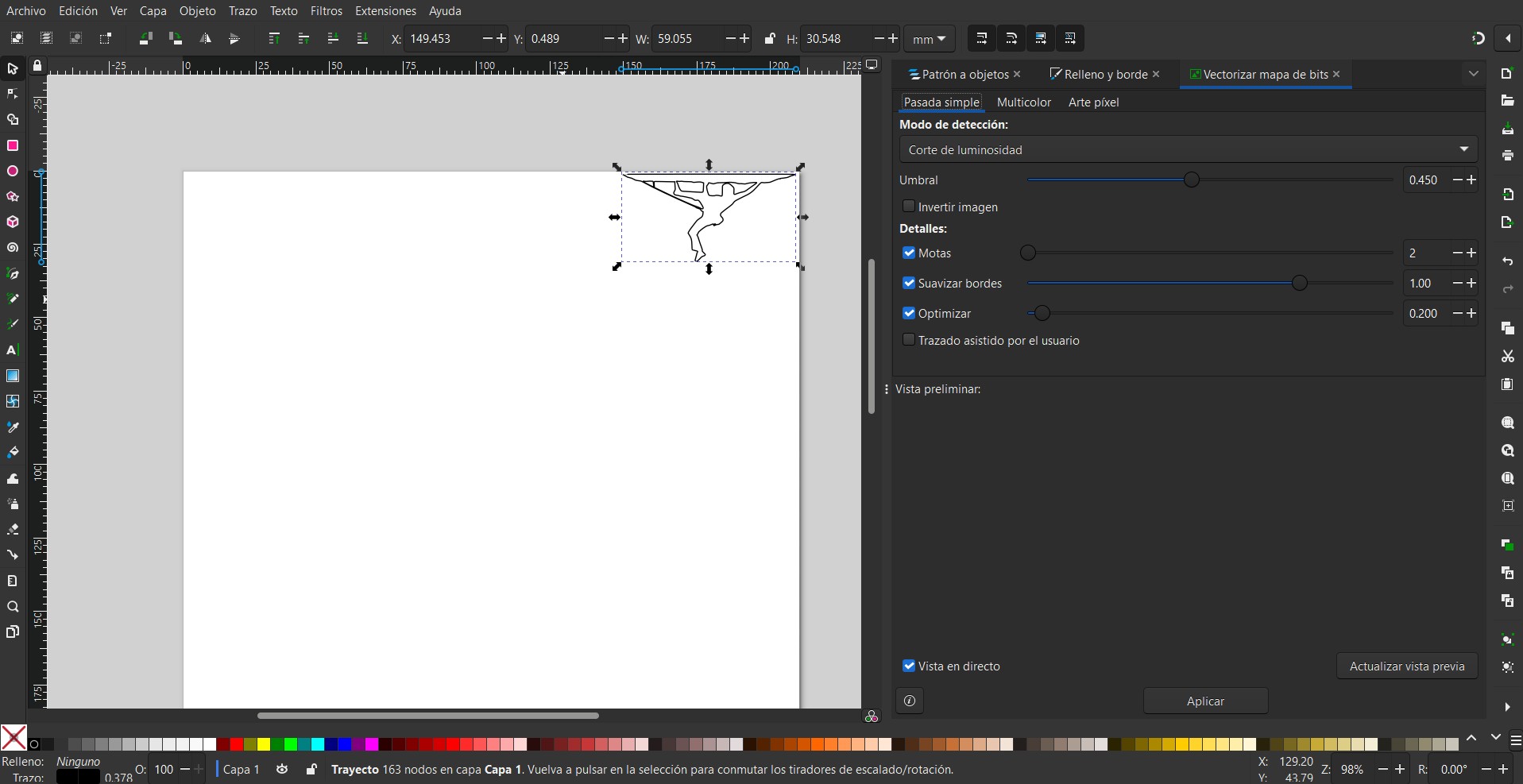Screen dimensions: 1523x784
Task: Select the Ellipse tool
Action: pyautogui.click(x=13, y=171)
